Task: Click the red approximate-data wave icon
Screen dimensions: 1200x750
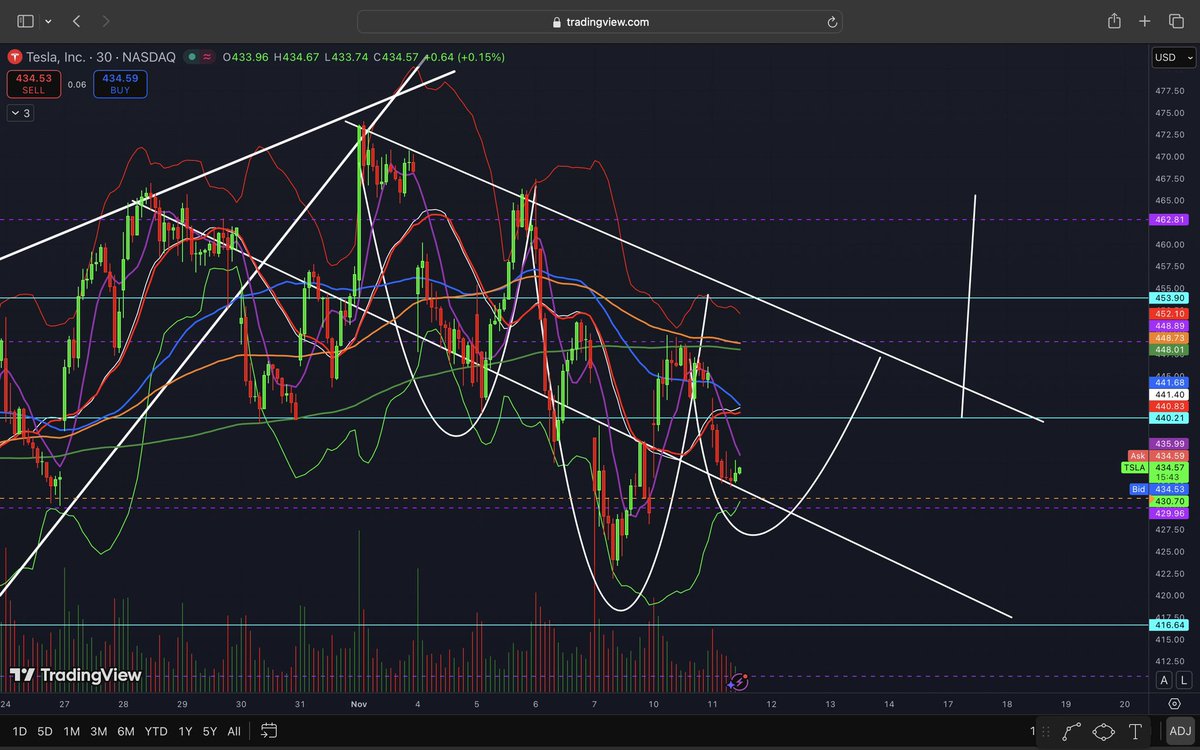Action: click(x=207, y=57)
